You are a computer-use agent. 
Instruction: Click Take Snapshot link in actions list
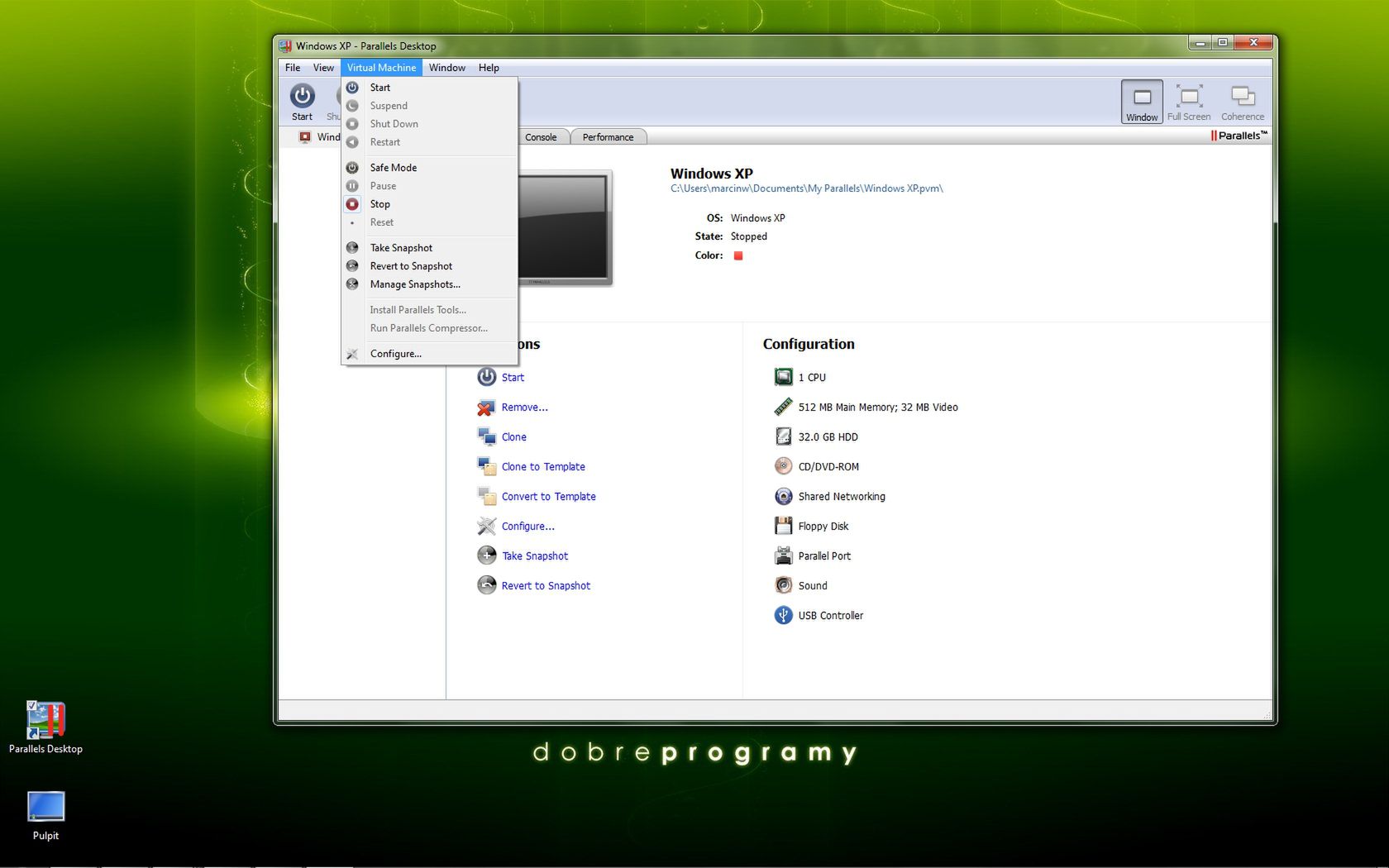pyautogui.click(x=535, y=556)
